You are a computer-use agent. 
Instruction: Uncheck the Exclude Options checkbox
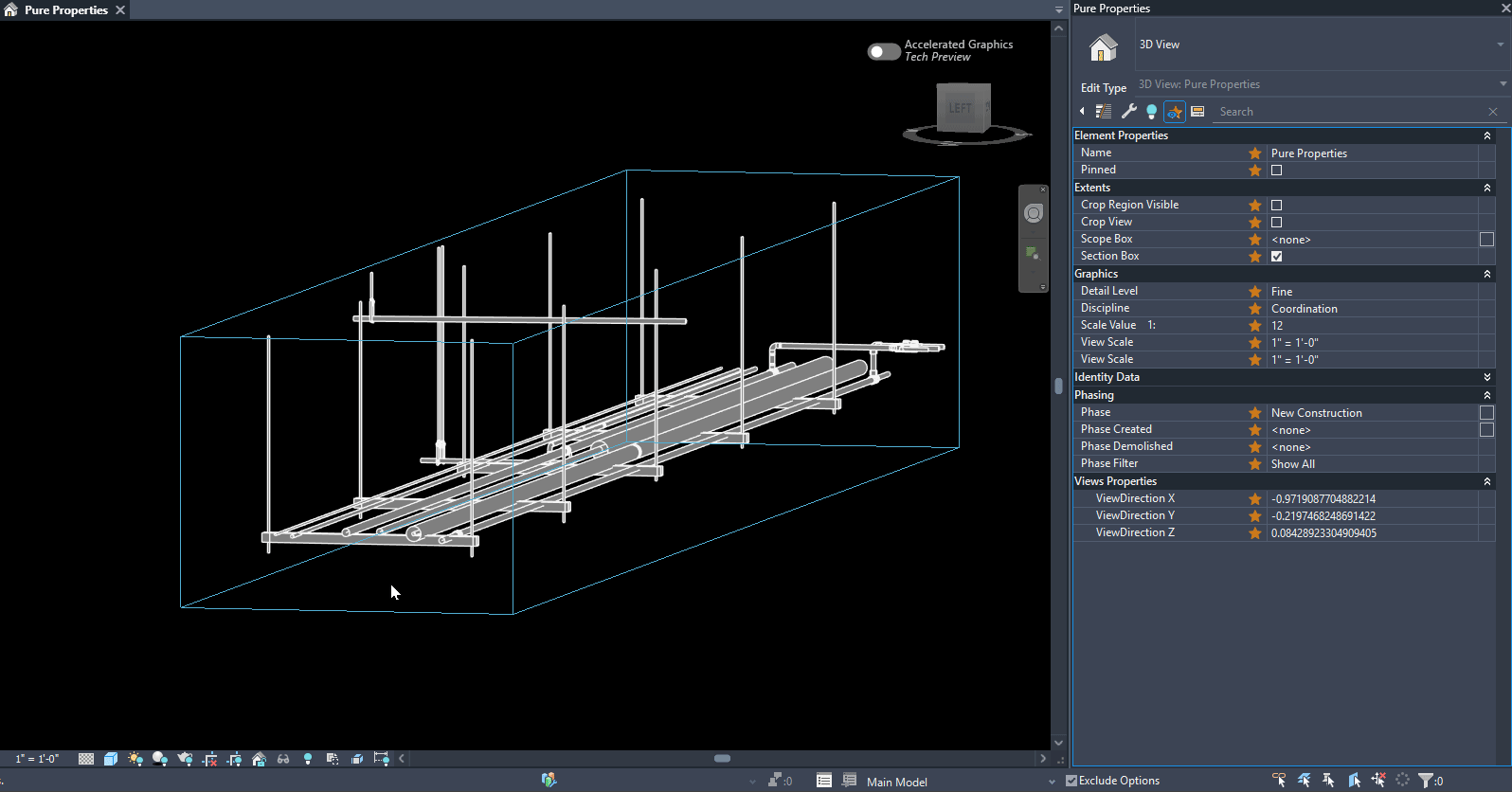(1071, 781)
